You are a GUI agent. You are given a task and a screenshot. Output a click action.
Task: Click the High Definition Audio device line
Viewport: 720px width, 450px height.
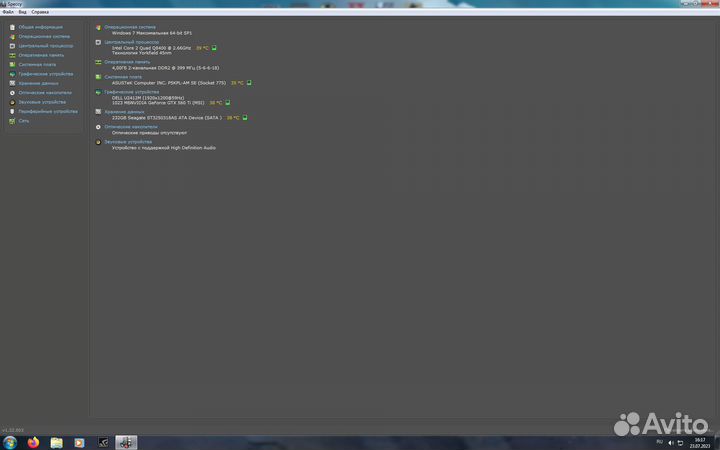(x=164, y=148)
